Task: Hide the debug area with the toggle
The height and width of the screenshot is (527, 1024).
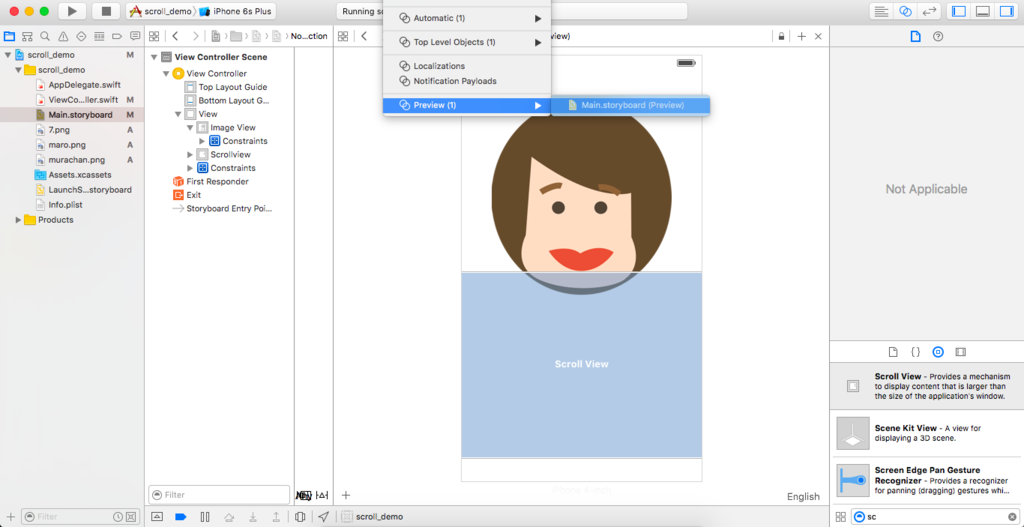Action: [x=157, y=517]
